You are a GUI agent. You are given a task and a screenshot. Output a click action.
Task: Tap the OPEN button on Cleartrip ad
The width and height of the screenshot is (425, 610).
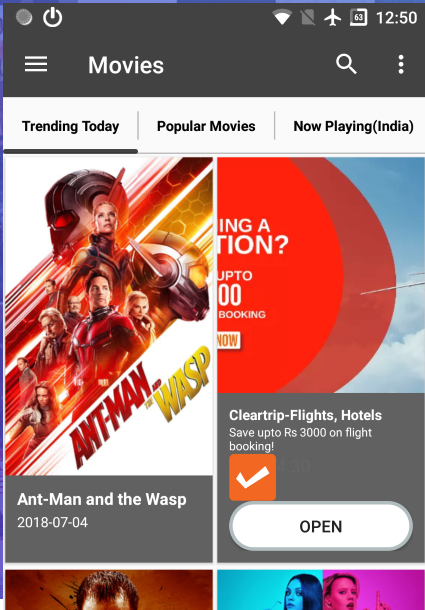click(x=321, y=526)
